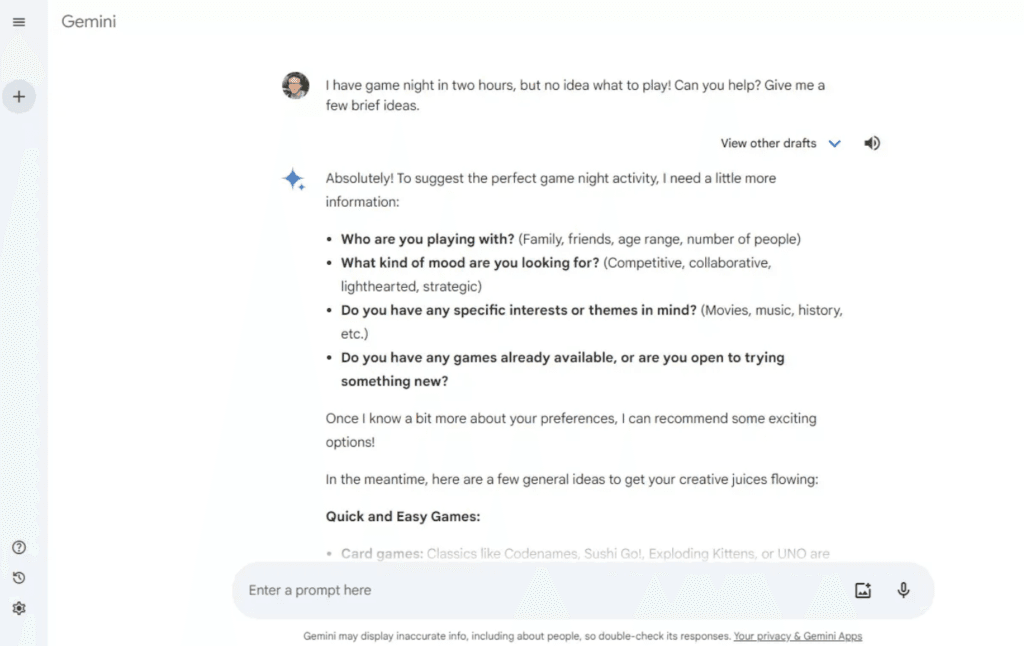This screenshot has width=1024, height=646.
Task: Click the Gemini title in header
Action: click(89, 21)
